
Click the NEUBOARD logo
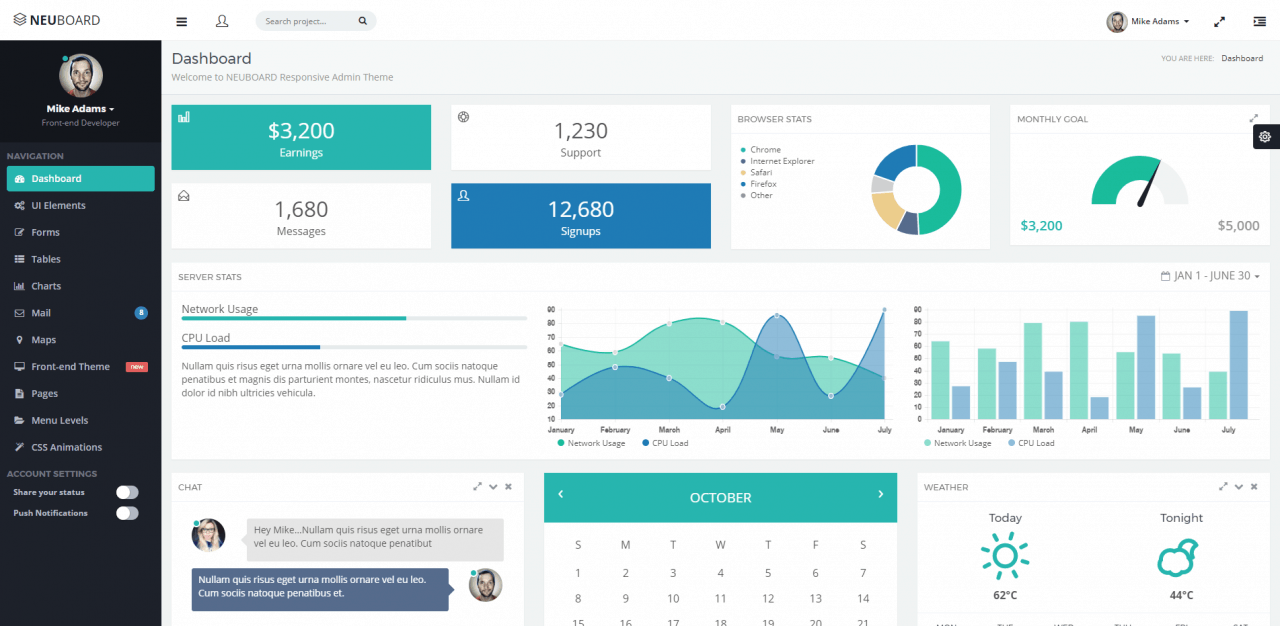57,20
